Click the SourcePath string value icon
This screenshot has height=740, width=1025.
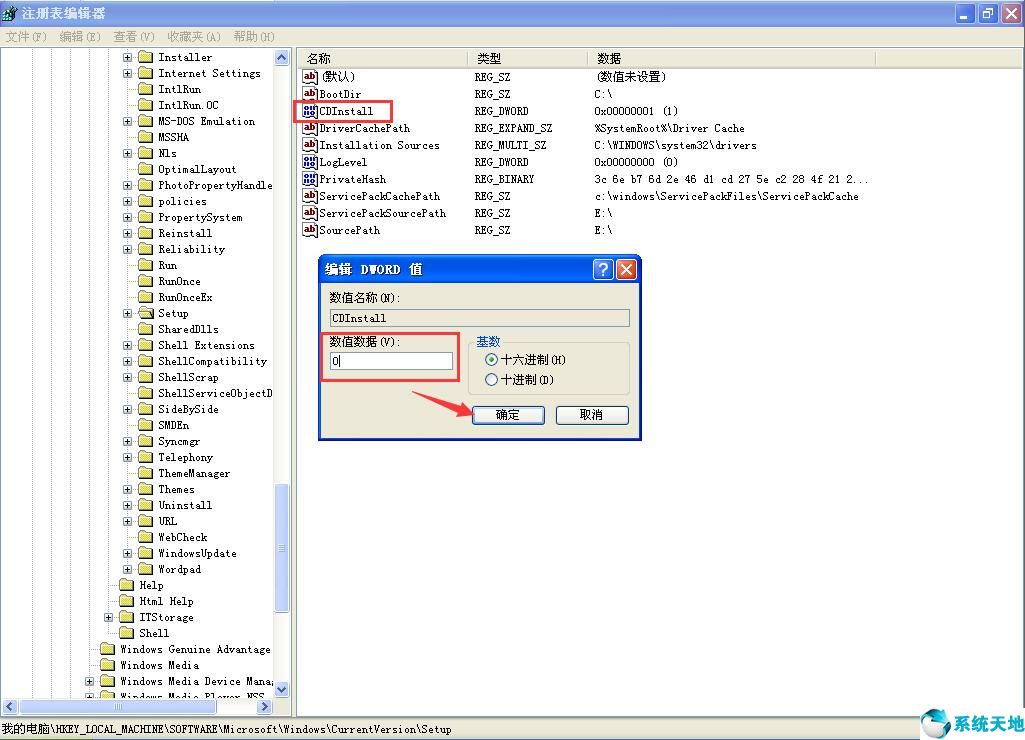tap(310, 230)
